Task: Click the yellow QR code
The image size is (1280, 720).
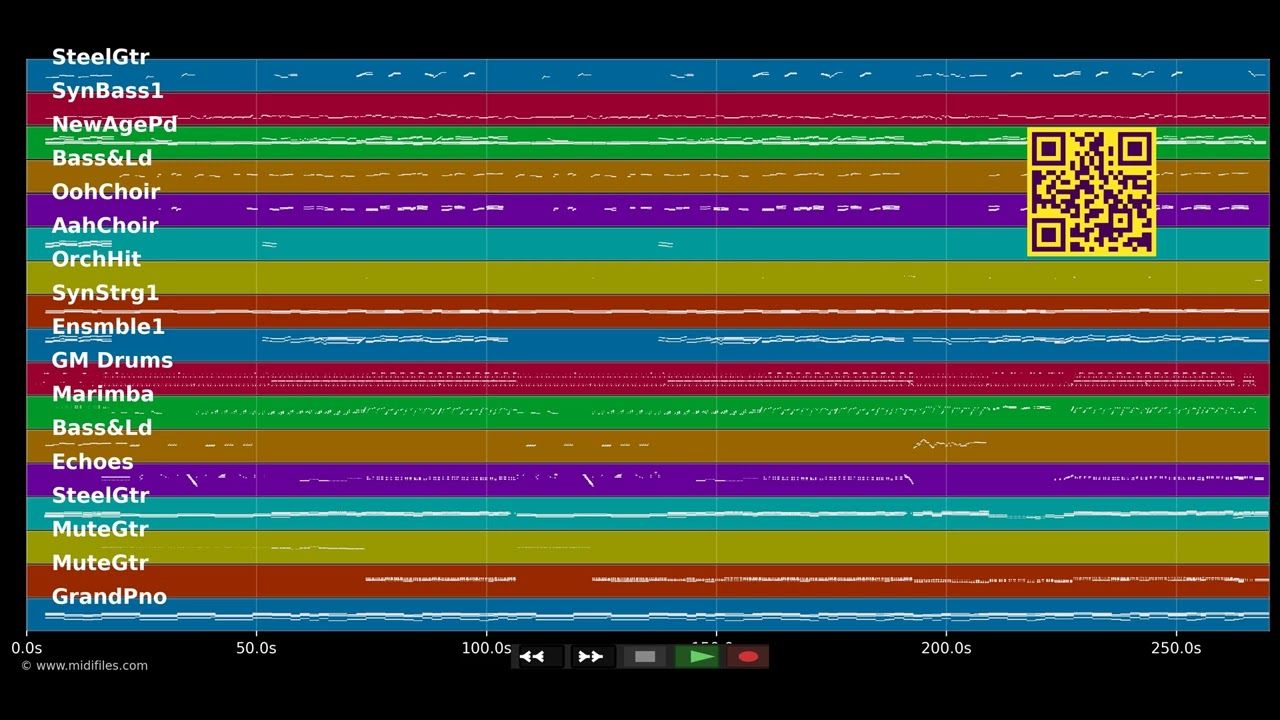Action: tap(1091, 192)
